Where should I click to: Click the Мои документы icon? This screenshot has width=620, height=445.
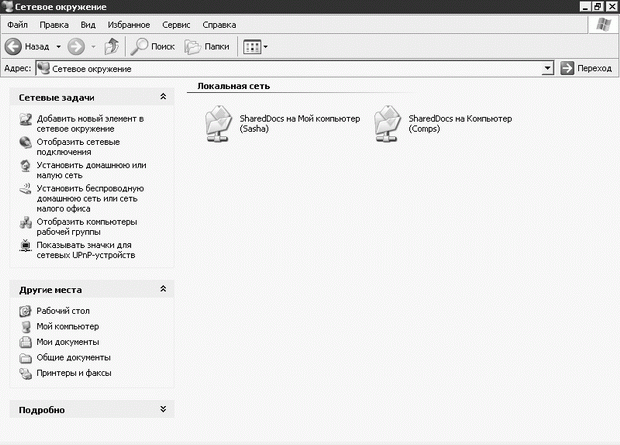tap(25, 342)
